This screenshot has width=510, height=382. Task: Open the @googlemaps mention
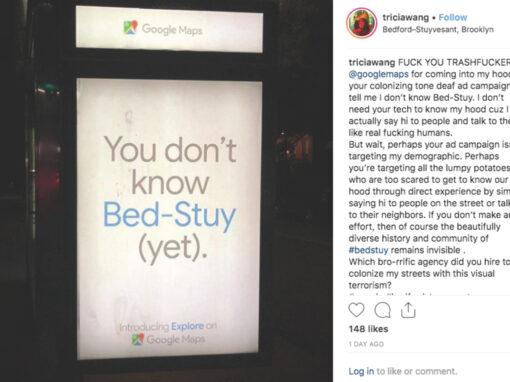coord(378,74)
